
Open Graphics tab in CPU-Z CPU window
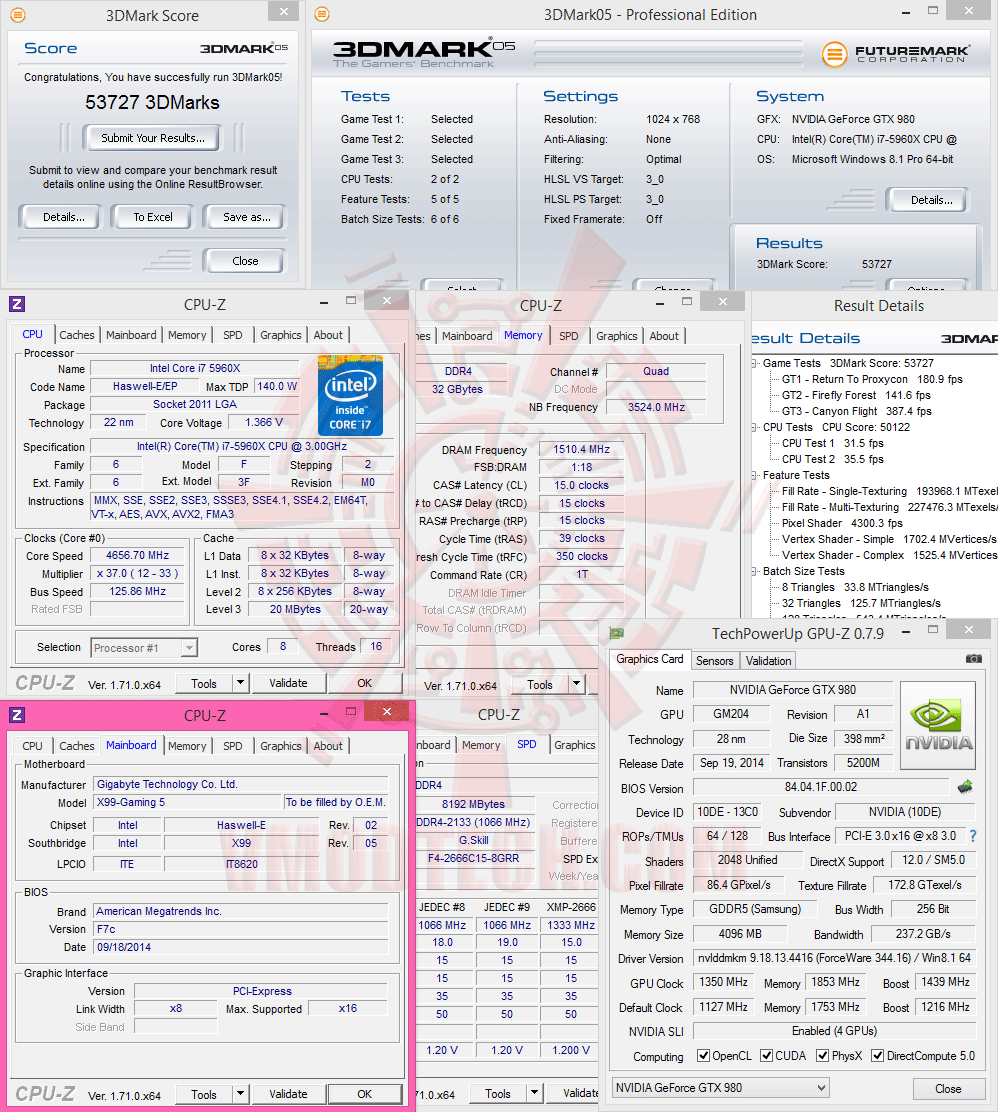click(x=280, y=335)
